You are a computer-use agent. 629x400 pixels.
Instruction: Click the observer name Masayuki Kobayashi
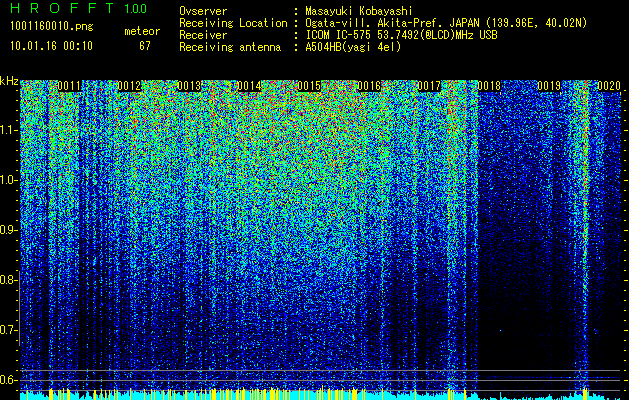pyautogui.click(x=358, y=11)
